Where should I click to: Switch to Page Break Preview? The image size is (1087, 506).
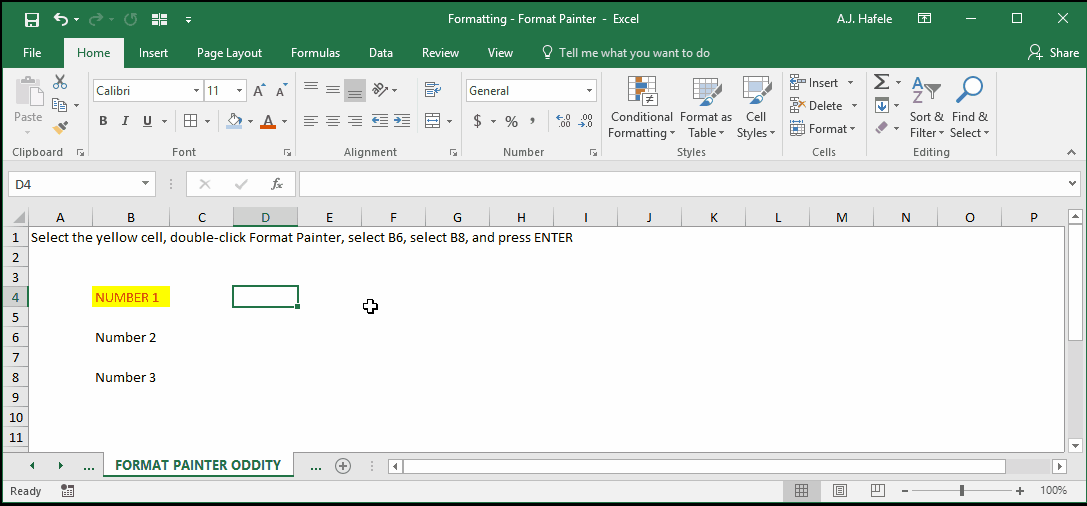pyautogui.click(x=876, y=491)
